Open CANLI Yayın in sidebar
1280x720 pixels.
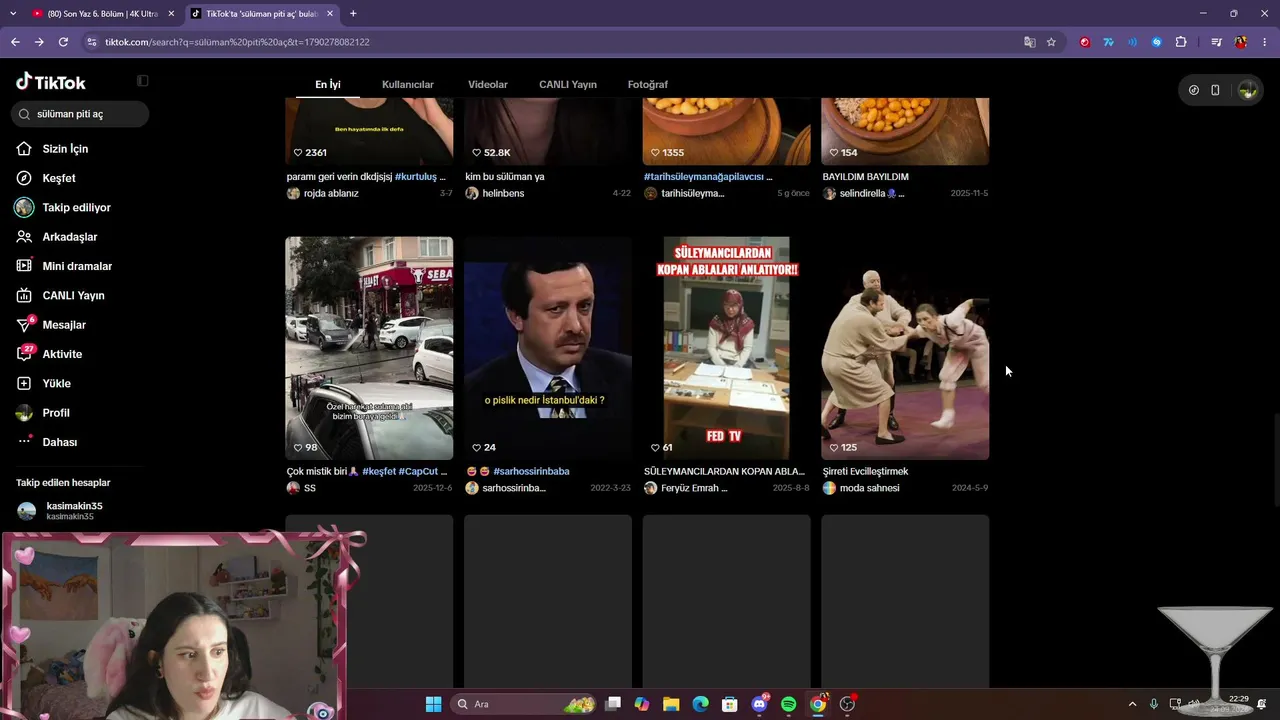point(60,295)
